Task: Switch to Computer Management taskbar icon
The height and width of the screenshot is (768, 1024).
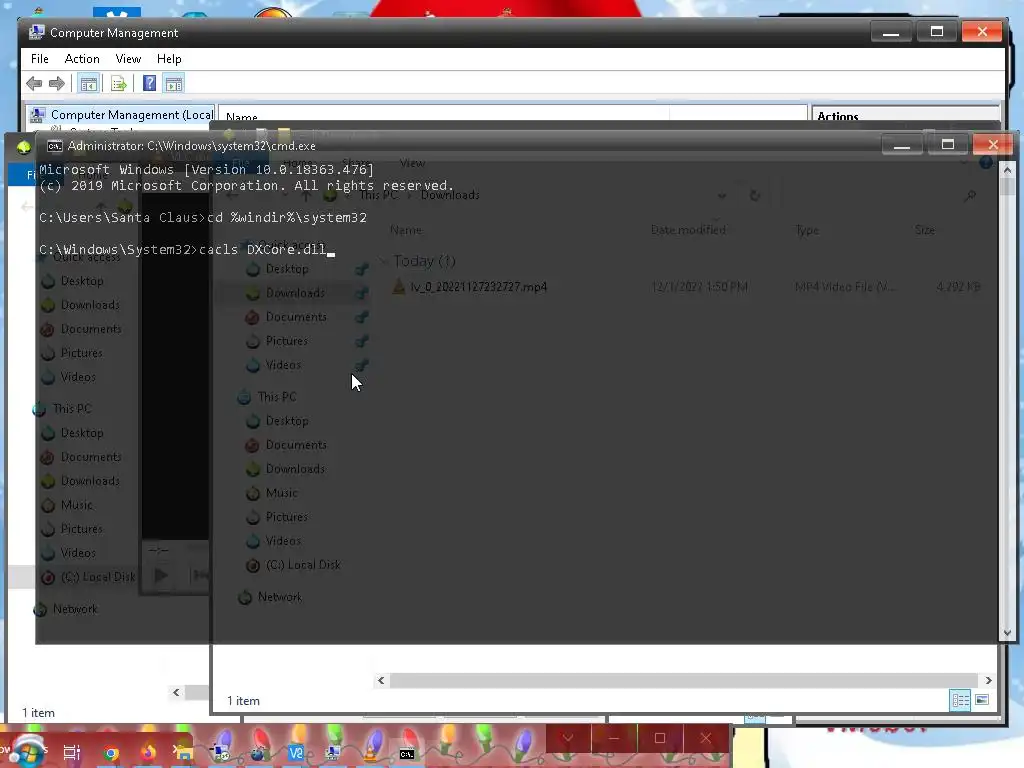Action: tap(333, 753)
